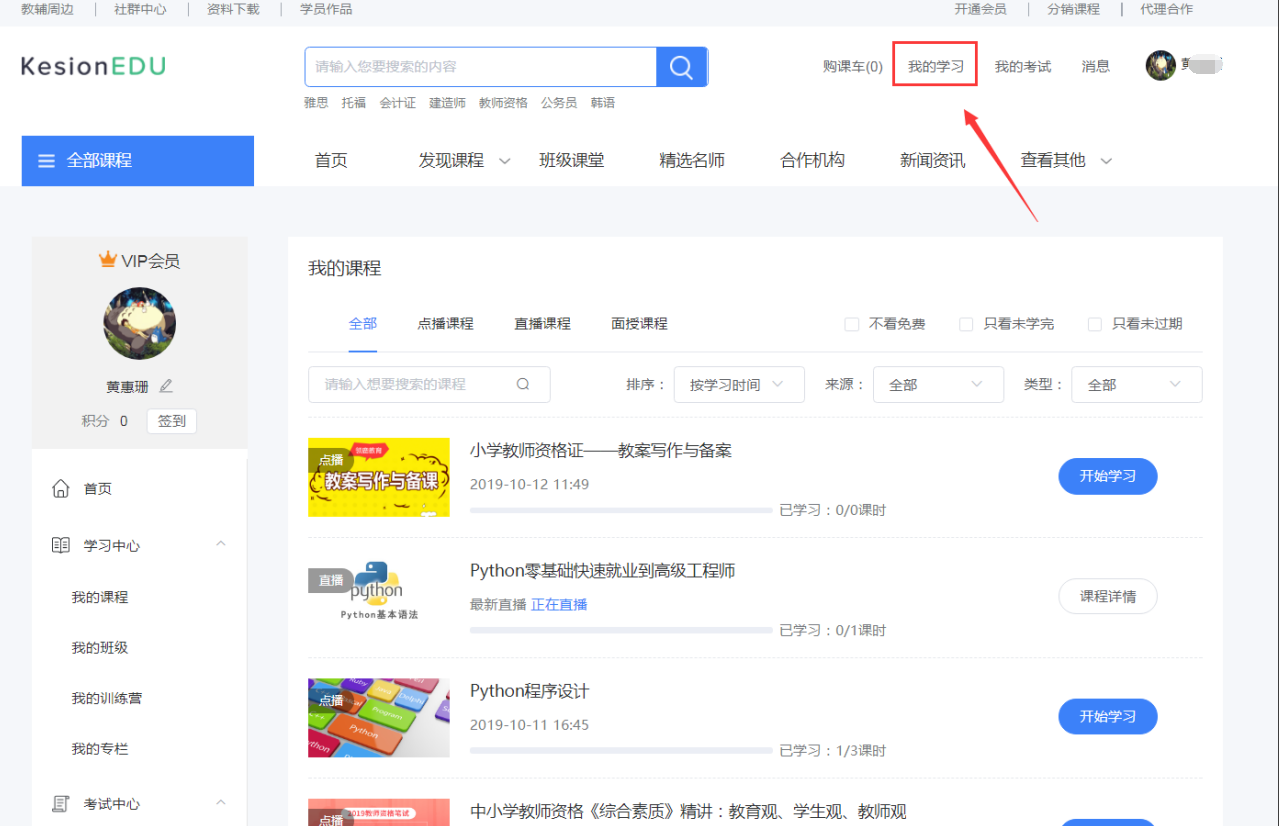Open course title 小学教师资格证——教案写作与备案
Viewport: 1279px width, 826px height.
coord(601,451)
